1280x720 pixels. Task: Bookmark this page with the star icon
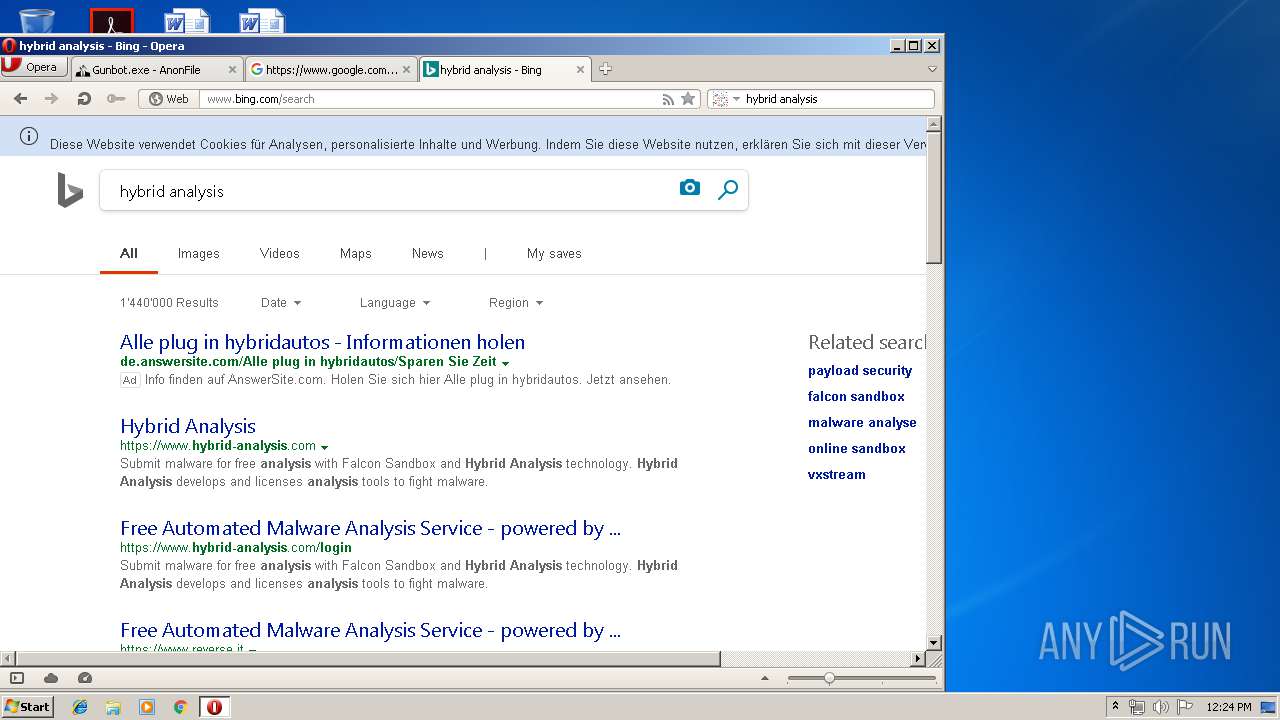click(x=688, y=99)
